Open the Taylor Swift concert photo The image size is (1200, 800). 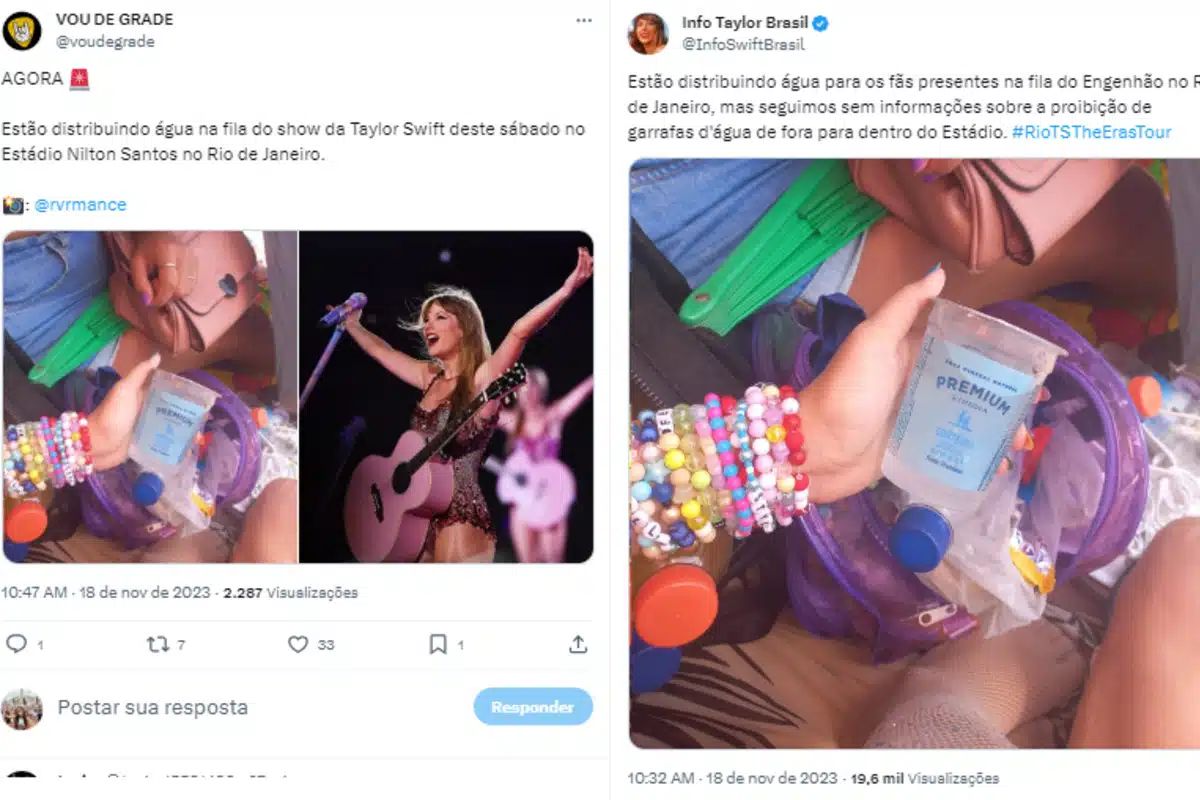446,396
